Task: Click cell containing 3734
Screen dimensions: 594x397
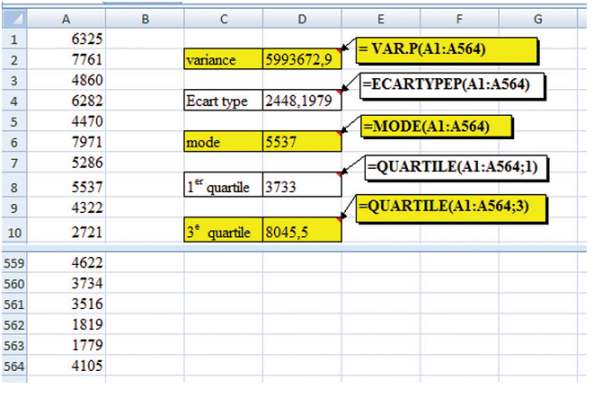Action: pyautogui.click(x=66, y=283)
